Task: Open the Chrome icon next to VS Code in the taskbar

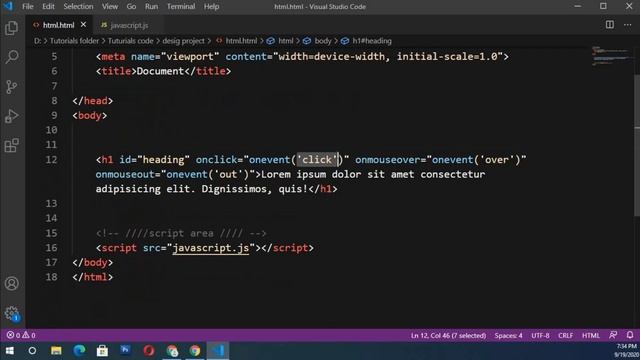Action: 195,351
